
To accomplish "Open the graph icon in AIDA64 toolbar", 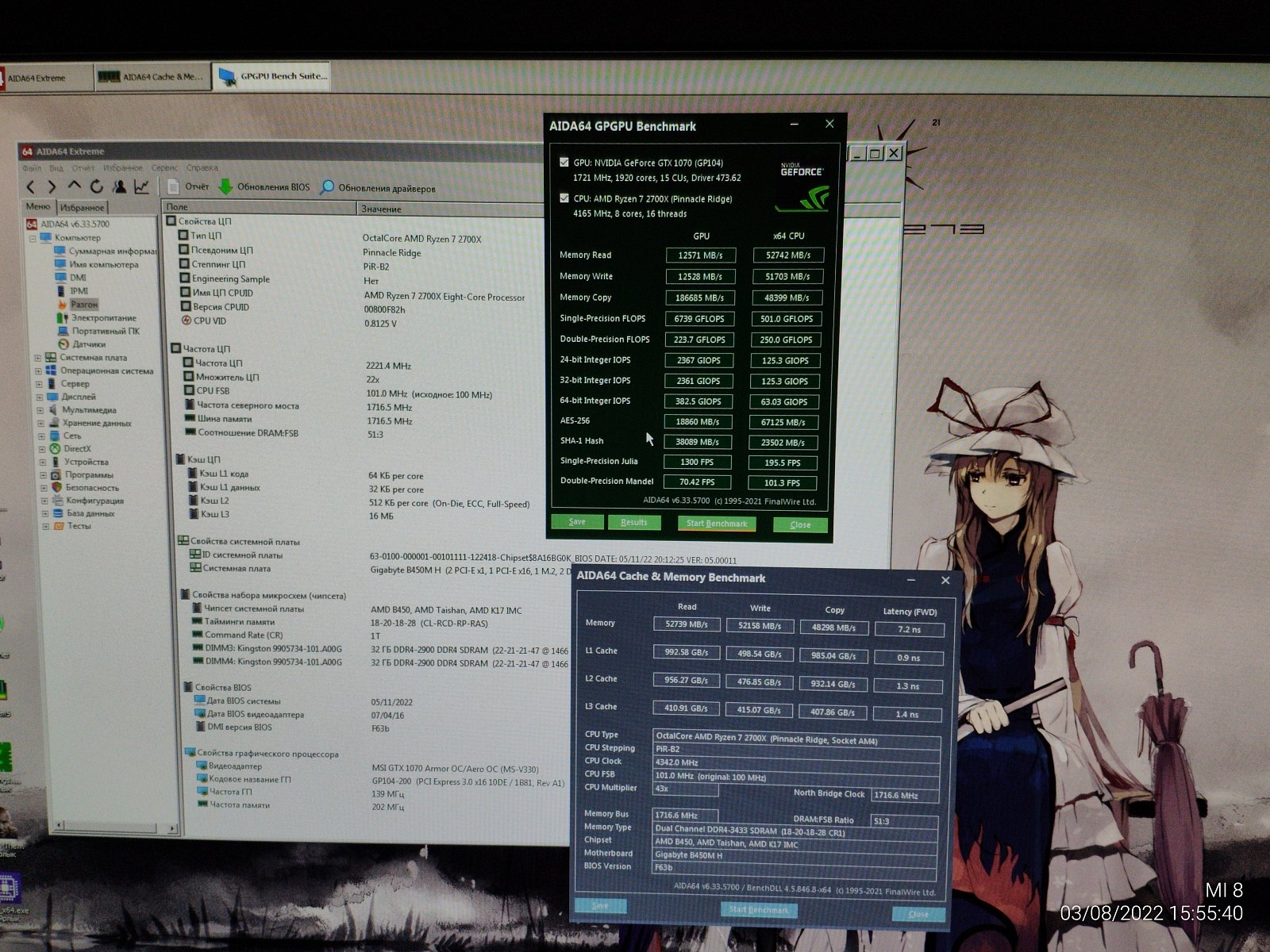I will [x=141, y=186].
